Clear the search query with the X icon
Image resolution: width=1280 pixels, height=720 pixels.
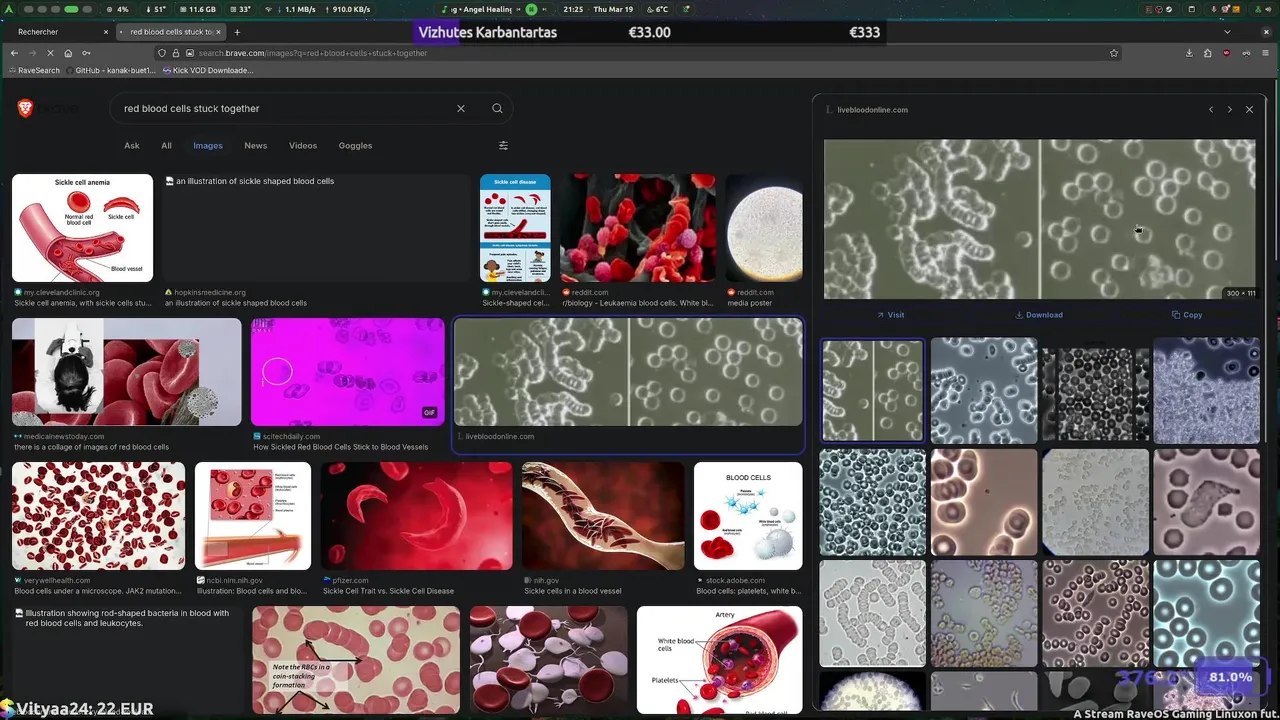click(x=461, y=108)
